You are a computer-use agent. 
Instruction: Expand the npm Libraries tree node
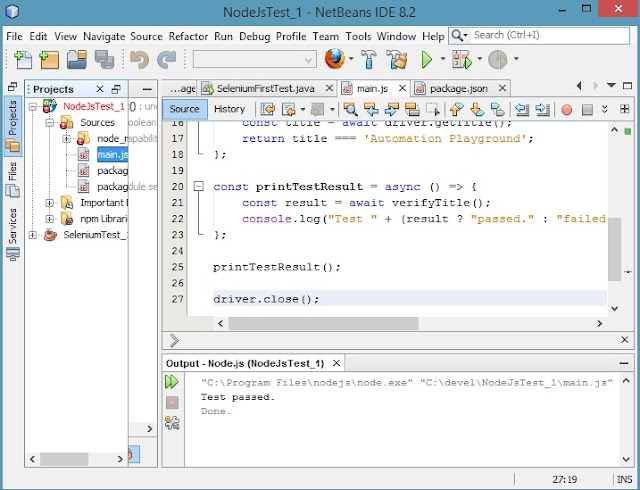[49, 219]
